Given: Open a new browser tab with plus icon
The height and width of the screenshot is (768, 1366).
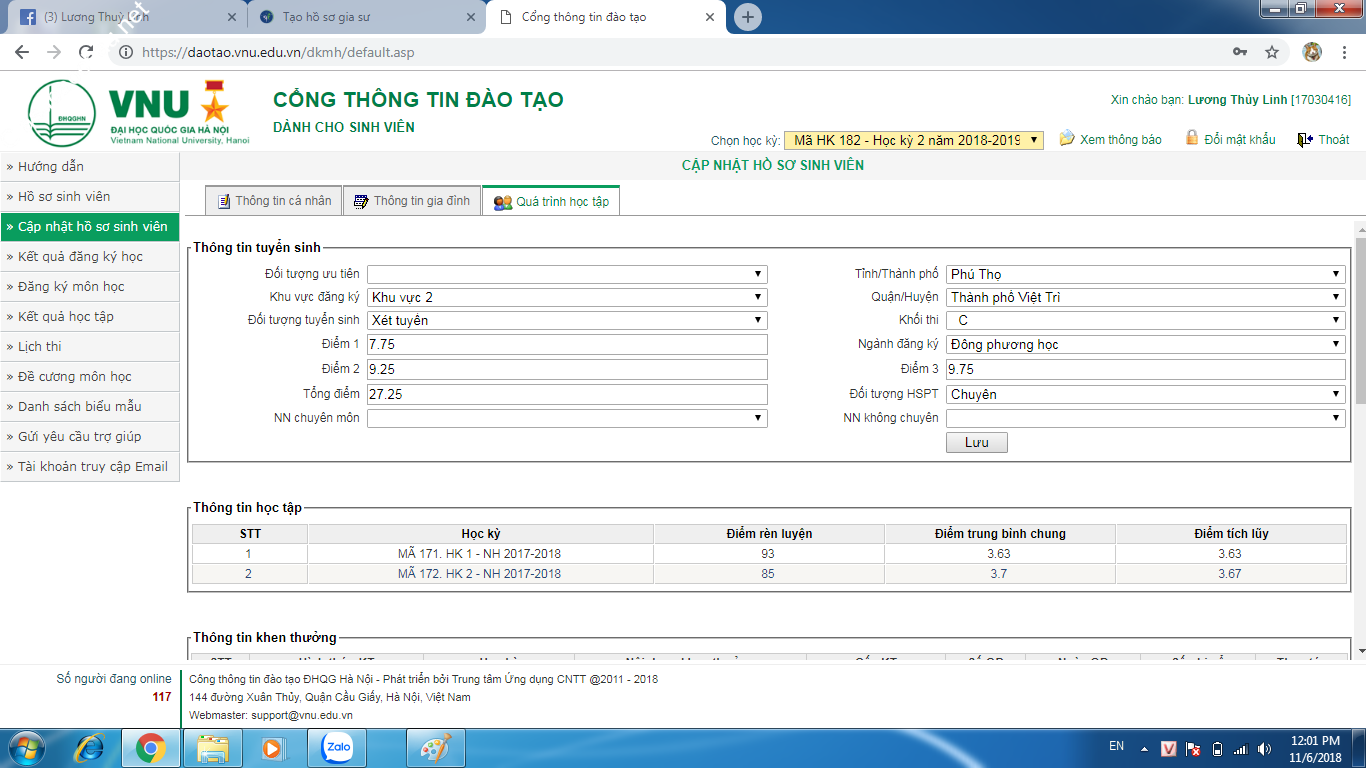Looking at the screenshot, I should pyautogui.click(x=747, y=17).
